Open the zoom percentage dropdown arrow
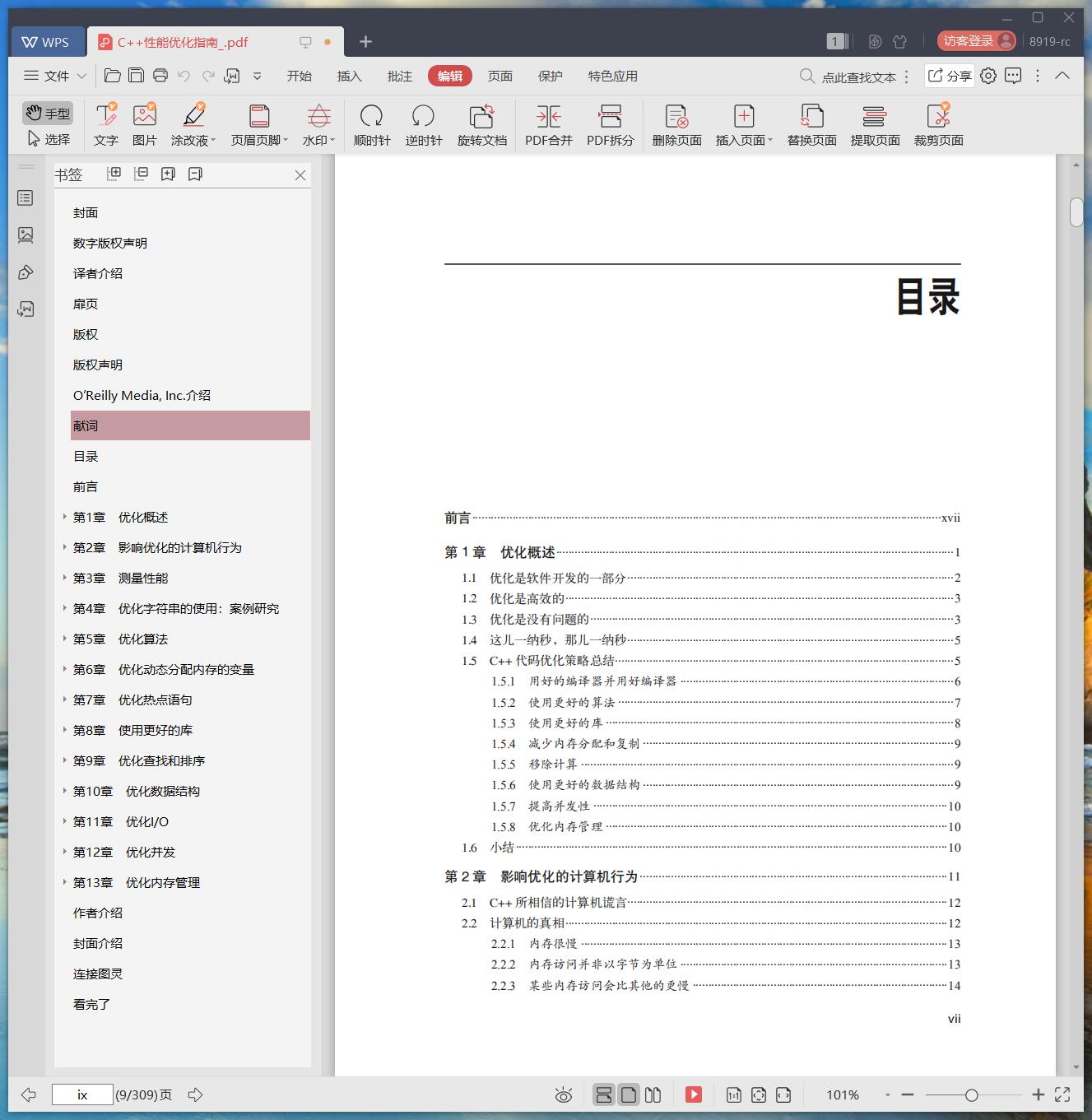This screenshot has height=1120, width=1092. (887, 1095)
